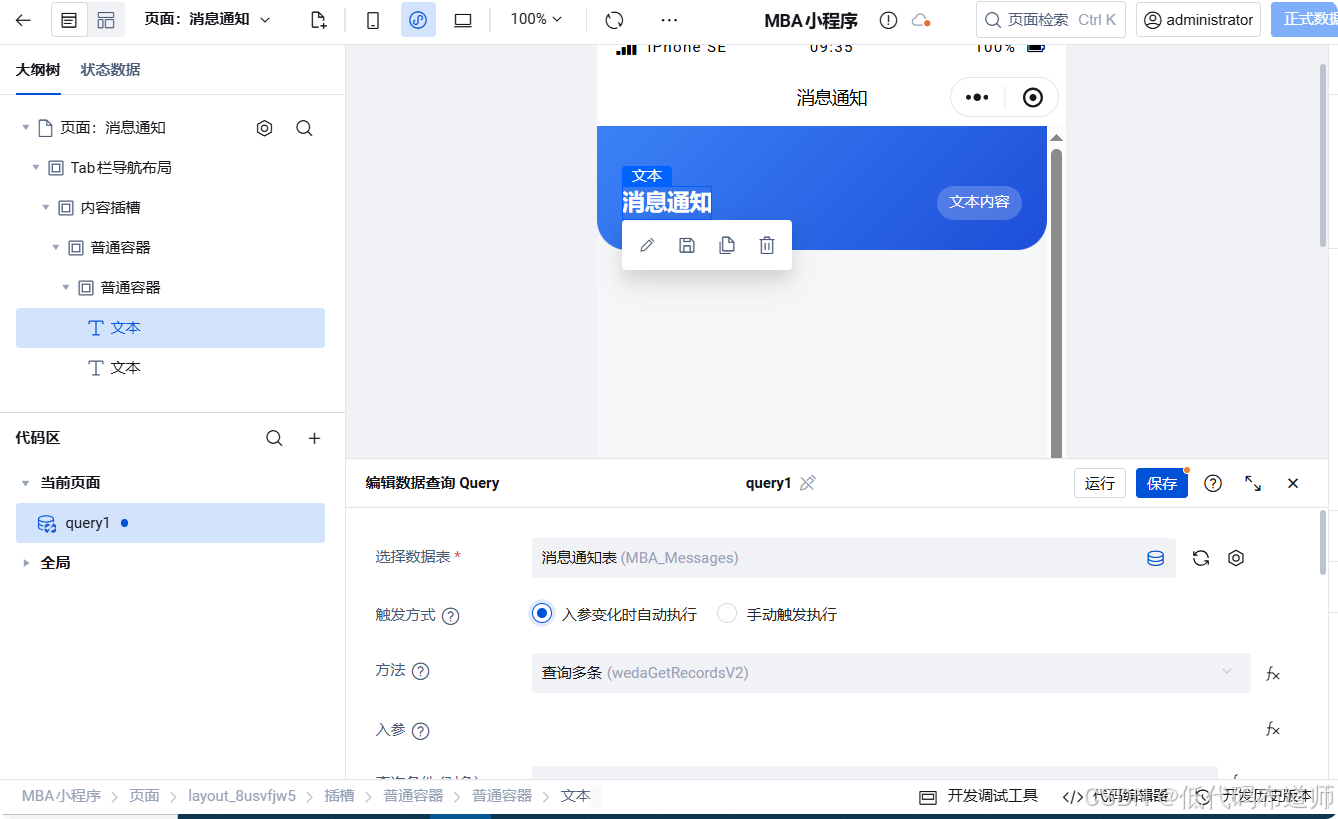1338x819 pixels.
Task: Click the fx icon in 入参 row
Action: tap(1273, 729)
